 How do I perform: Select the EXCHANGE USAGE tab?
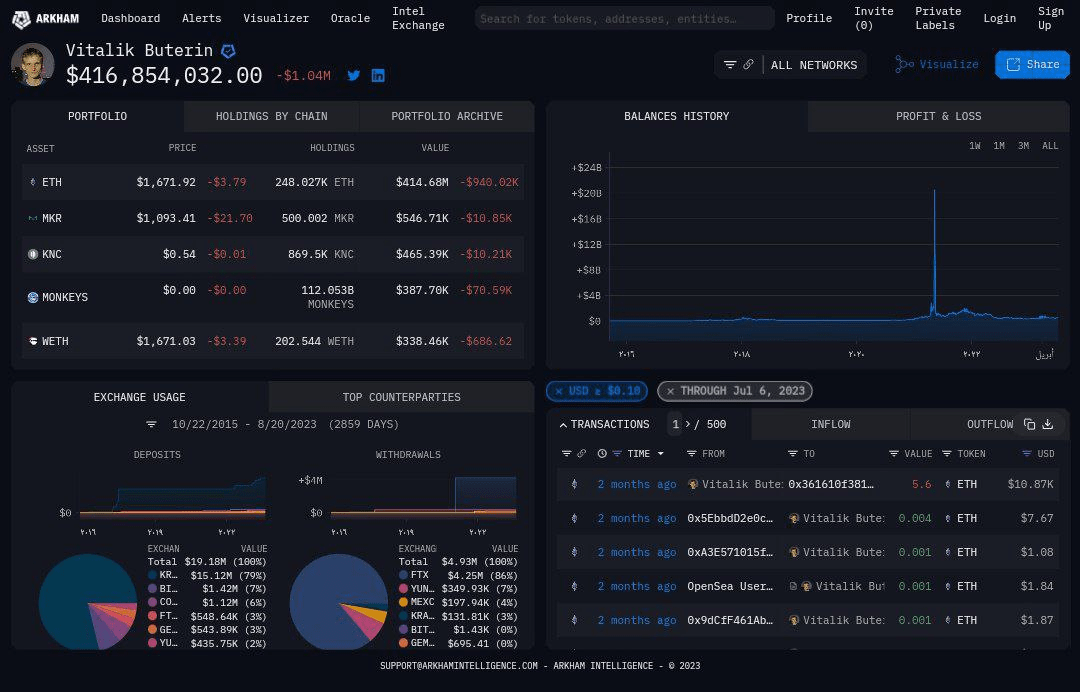pos(139,397)
